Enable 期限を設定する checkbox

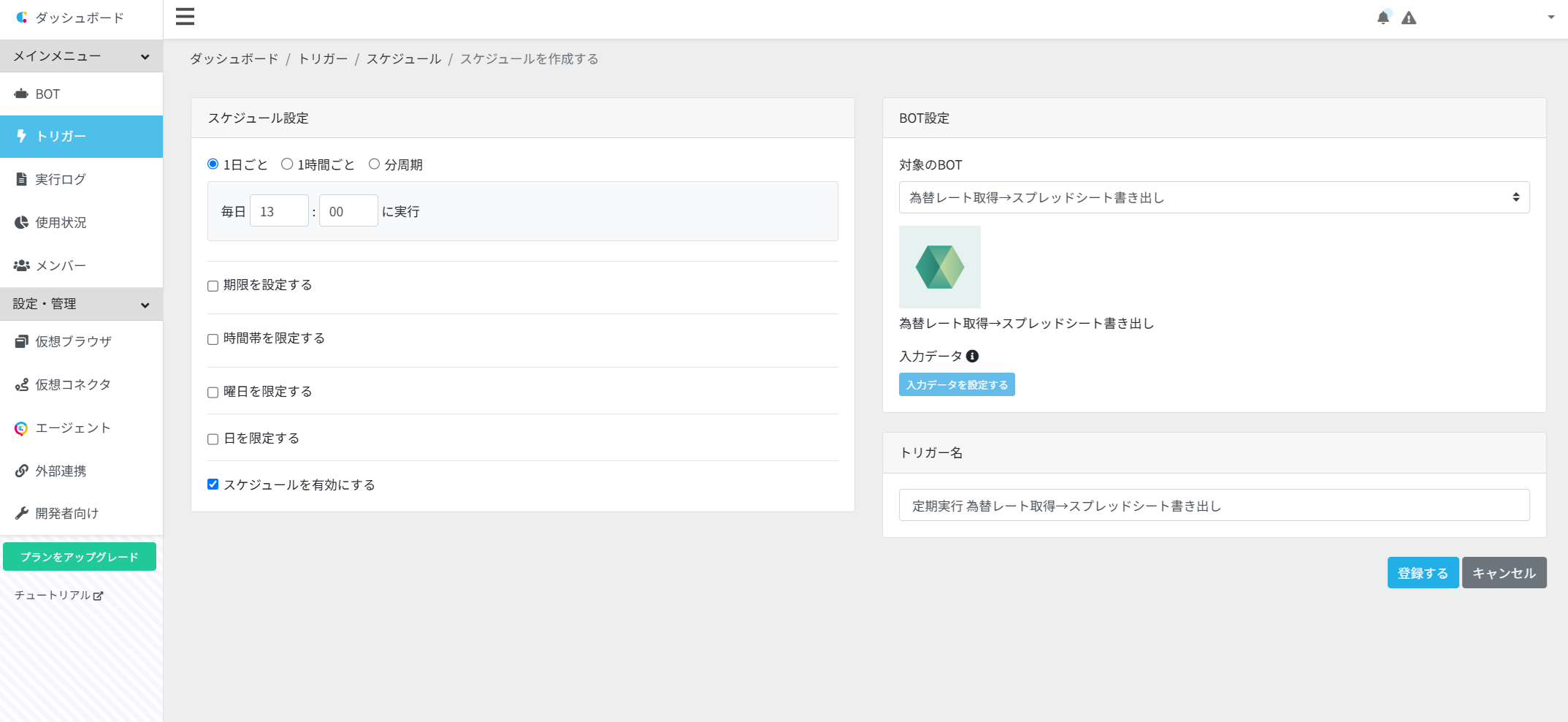point(213,286)
